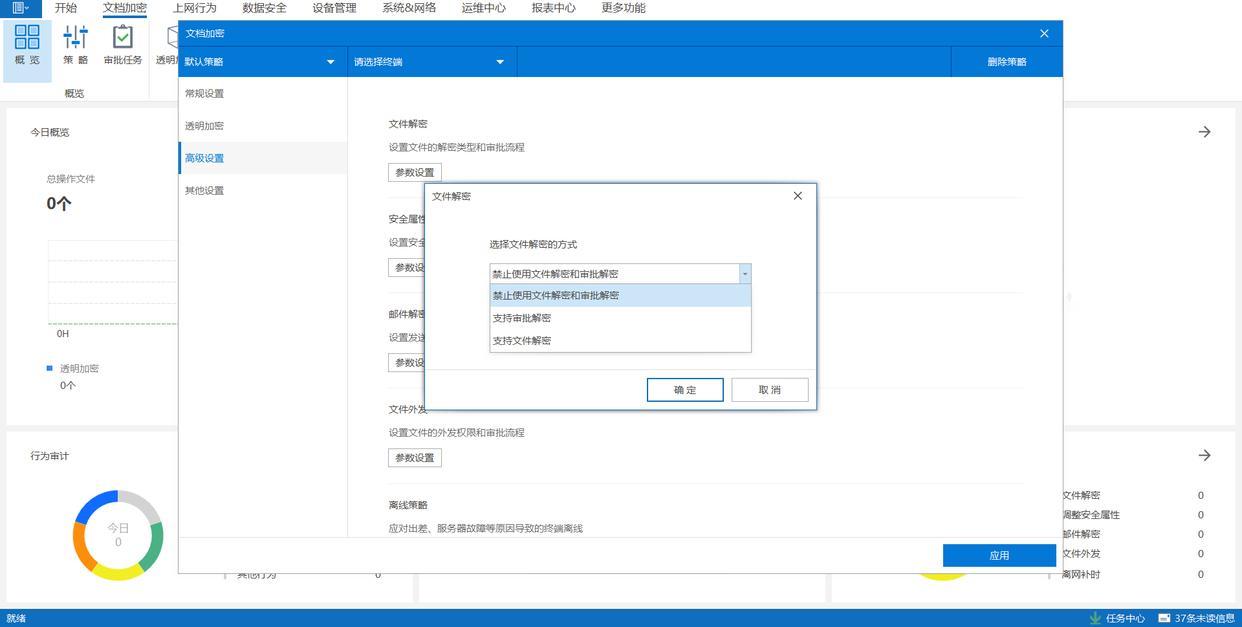This screenshot has height=627, width=1242.
Task: Open the 更多功能 ribbon tab
Action: point(623,8)
